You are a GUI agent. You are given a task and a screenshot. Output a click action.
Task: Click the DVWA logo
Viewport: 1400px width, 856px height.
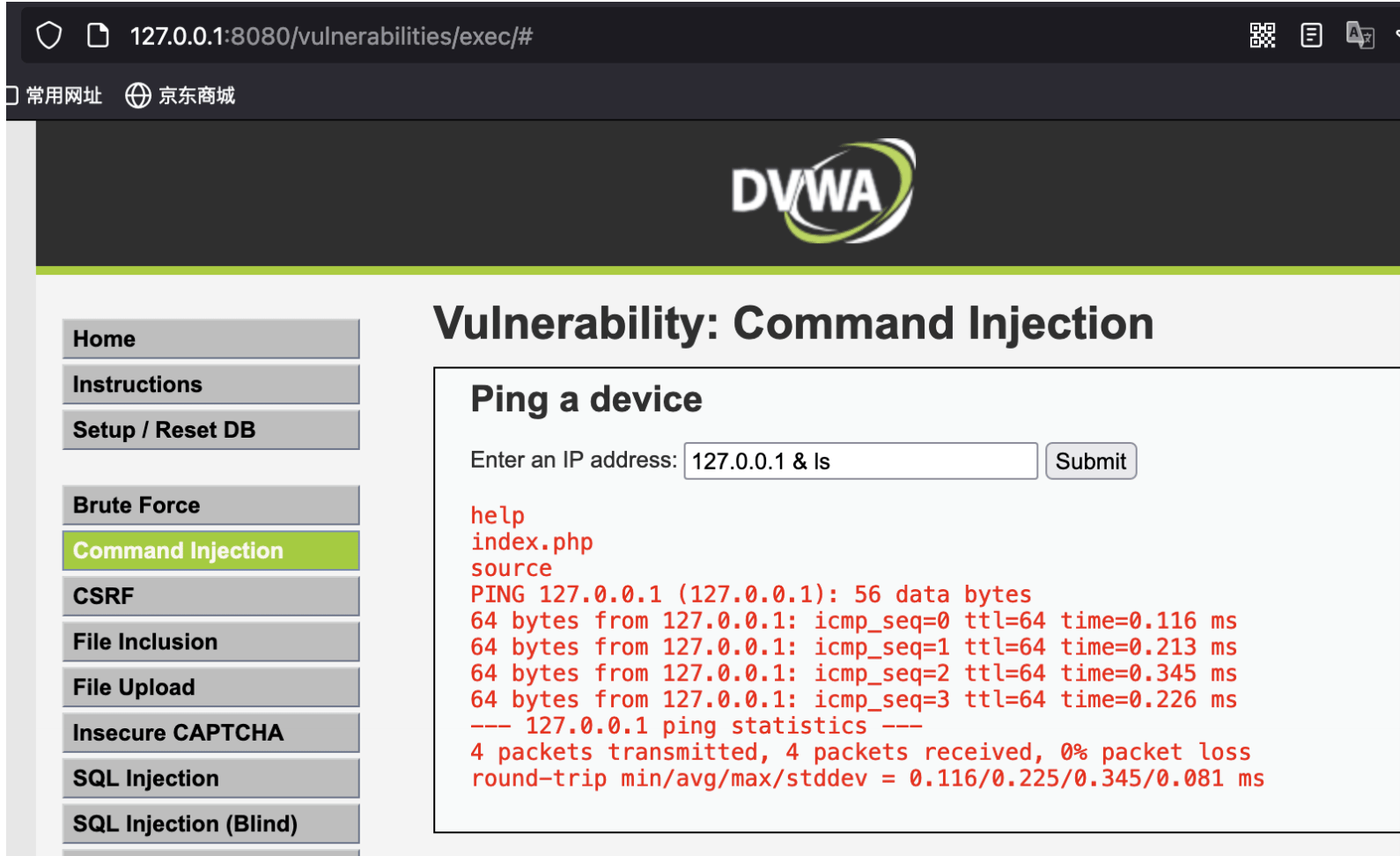click(x=823, y=190)
